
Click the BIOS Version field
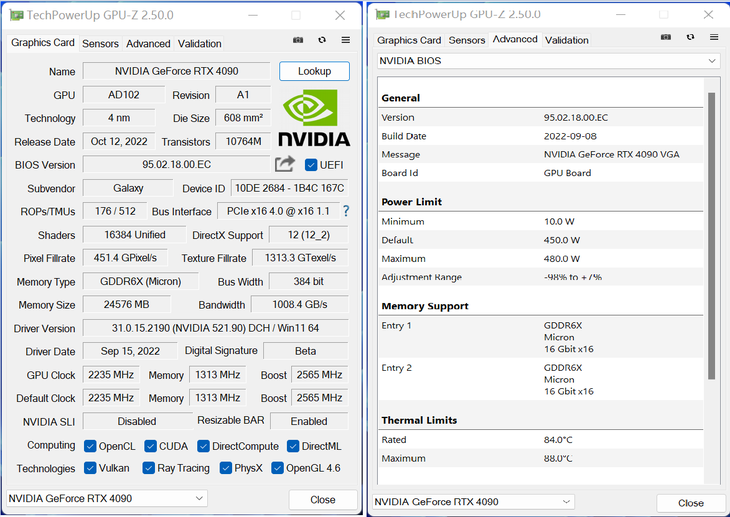176,165
